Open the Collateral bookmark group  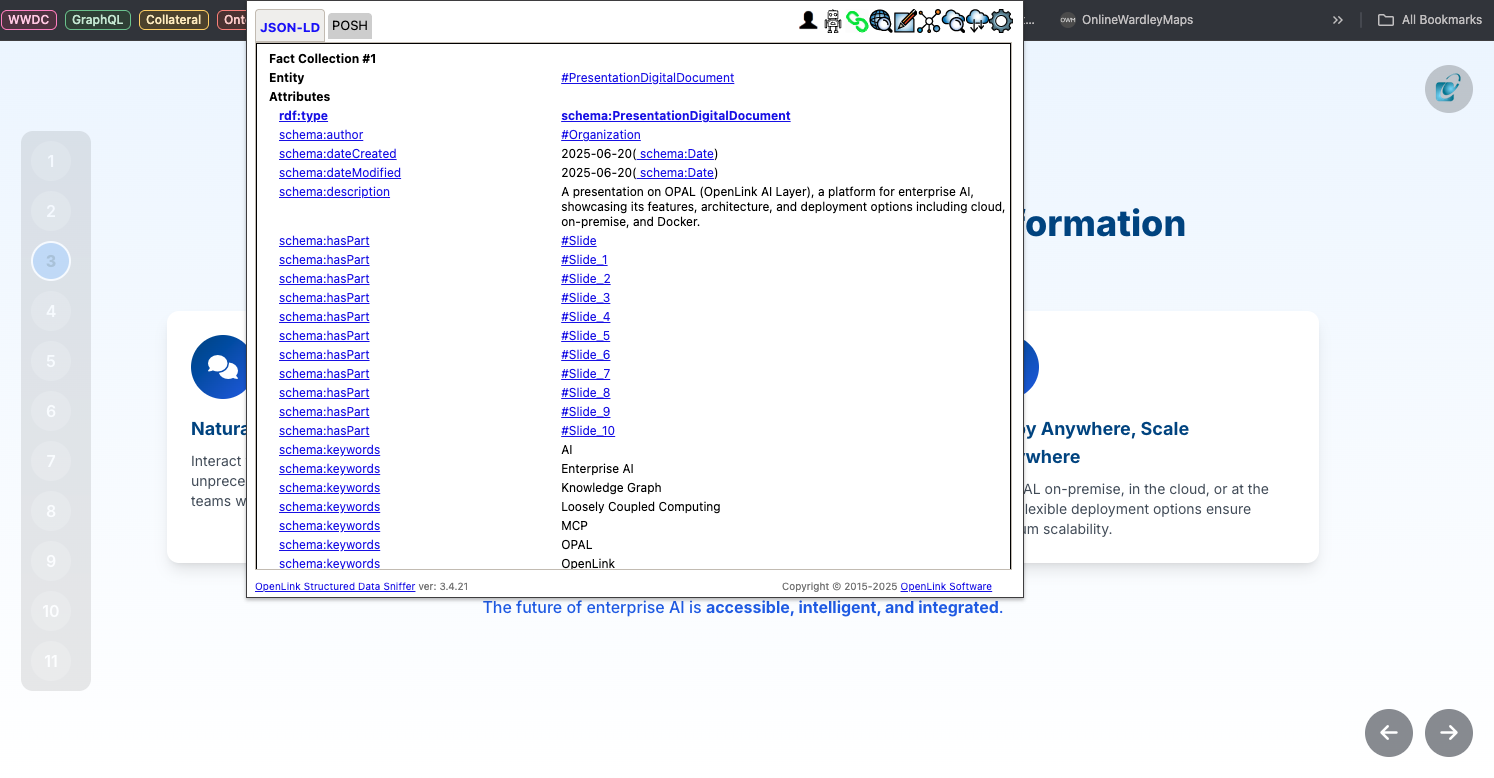(x=174, y=20)
